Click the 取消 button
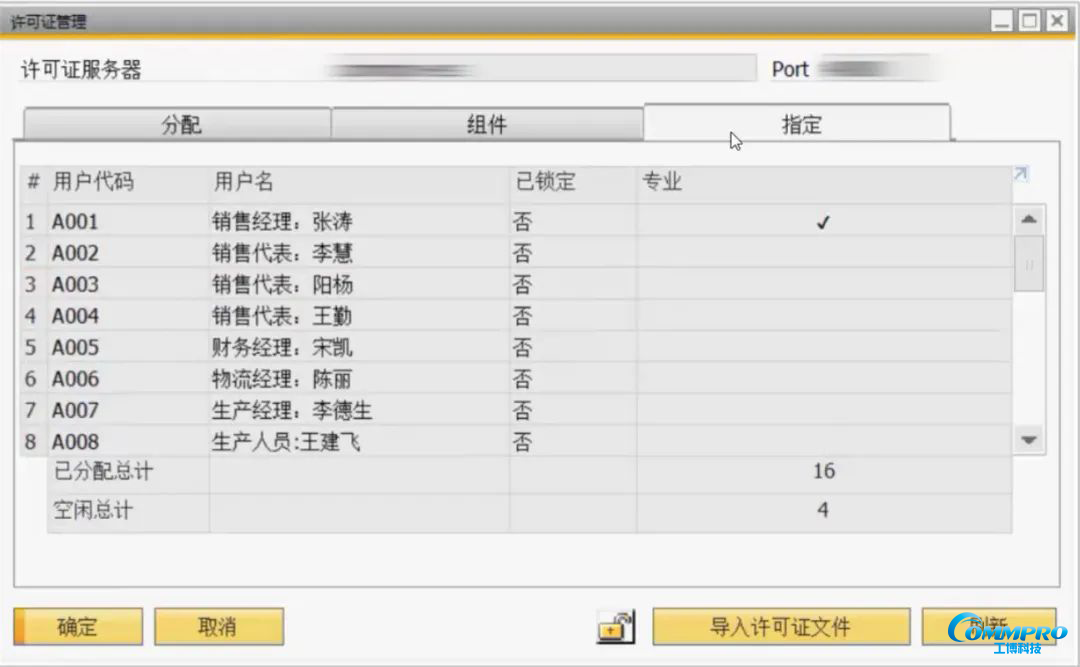 click(218, 626)
